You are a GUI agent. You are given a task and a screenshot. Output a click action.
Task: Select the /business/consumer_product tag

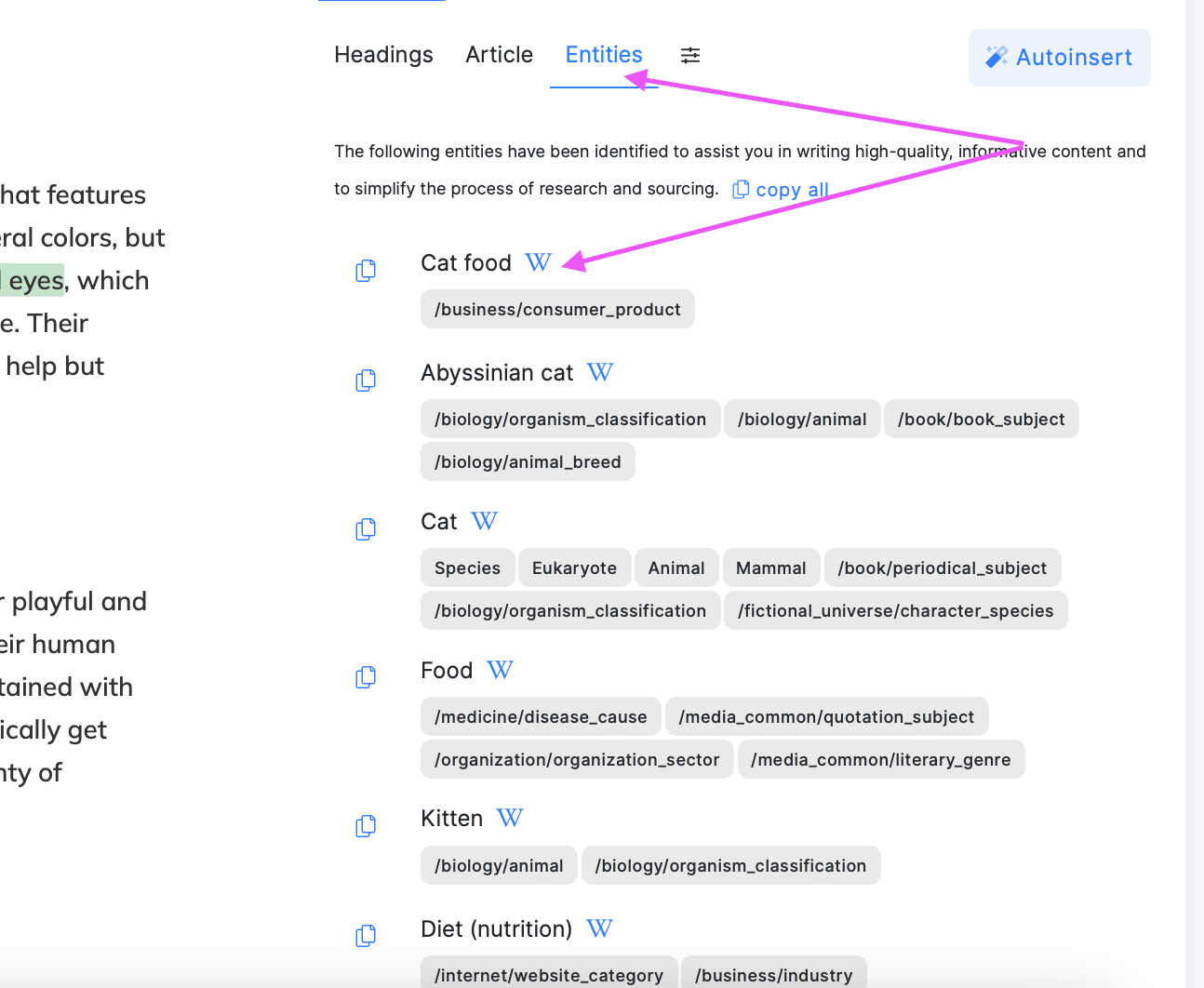[x=557, y=310]
